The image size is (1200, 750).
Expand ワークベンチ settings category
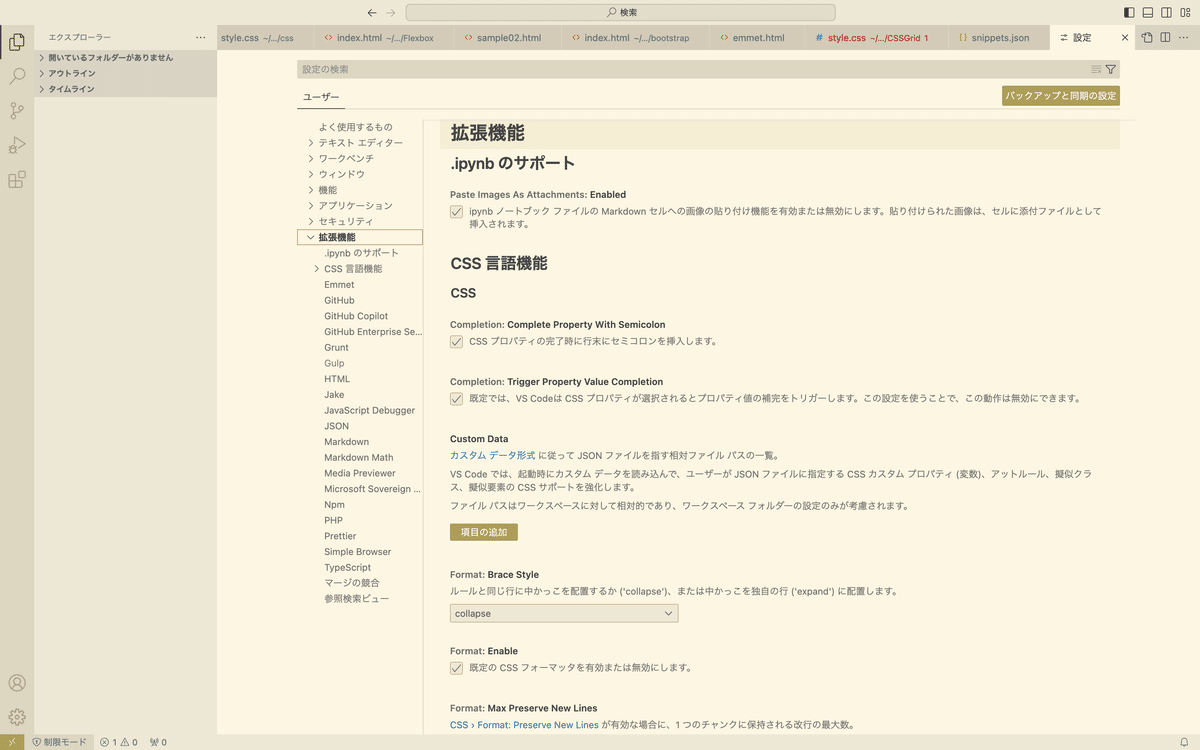pos(312,159)
